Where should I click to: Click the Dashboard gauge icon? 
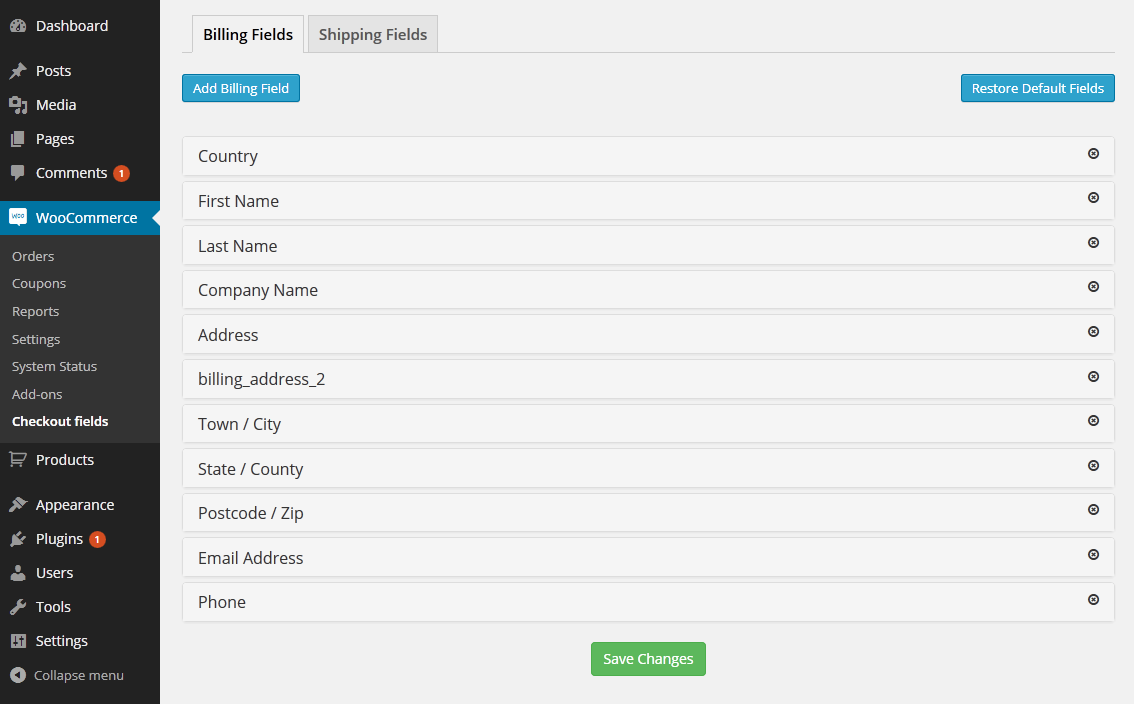point(18,26)
